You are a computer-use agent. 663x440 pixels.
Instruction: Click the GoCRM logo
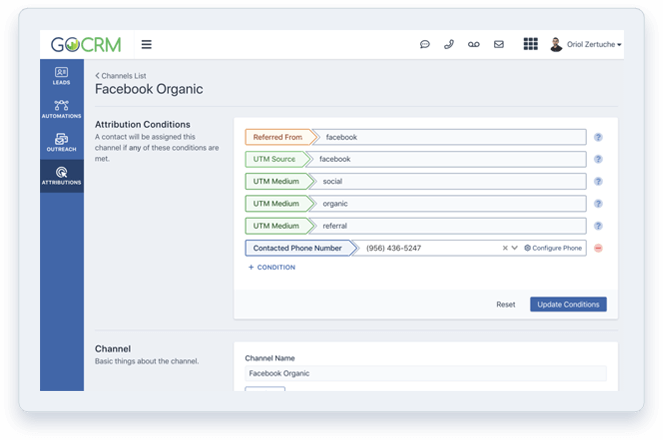pyautogui.click(x=86, y=44)
